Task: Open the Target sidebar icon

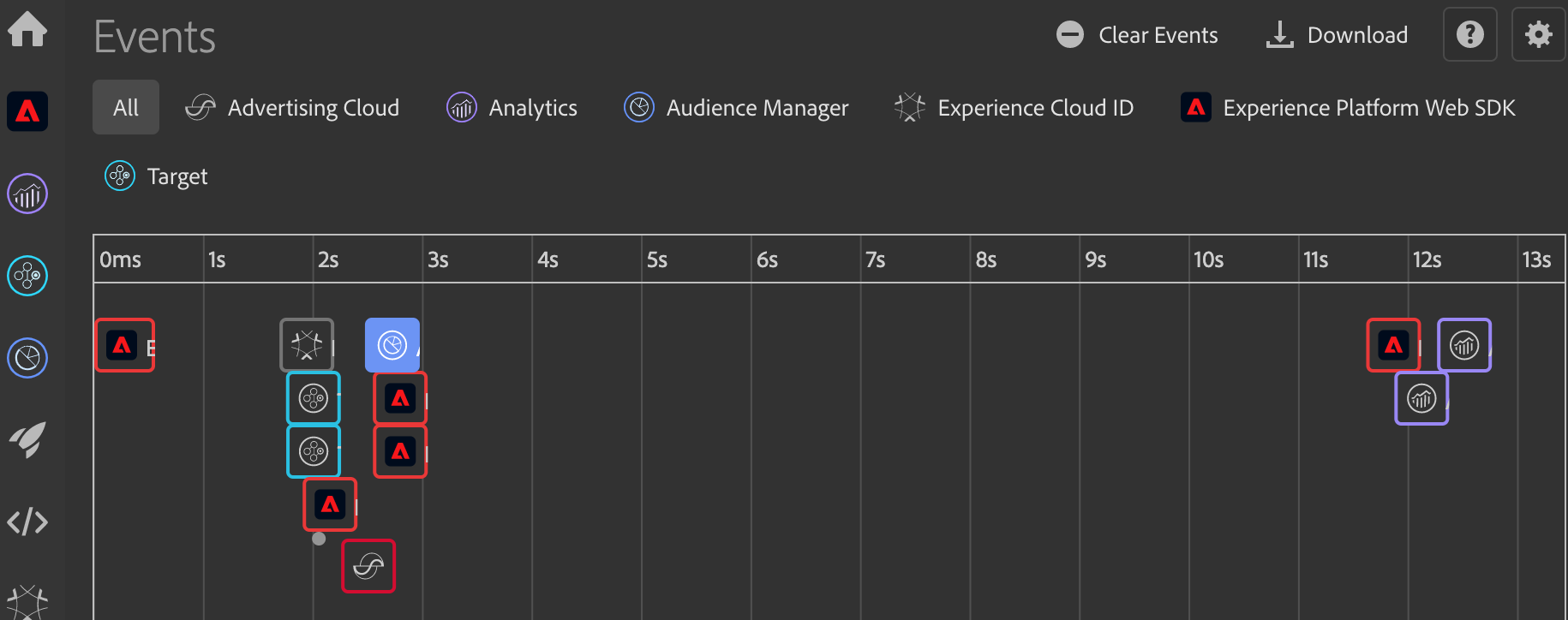Action: 27,276
